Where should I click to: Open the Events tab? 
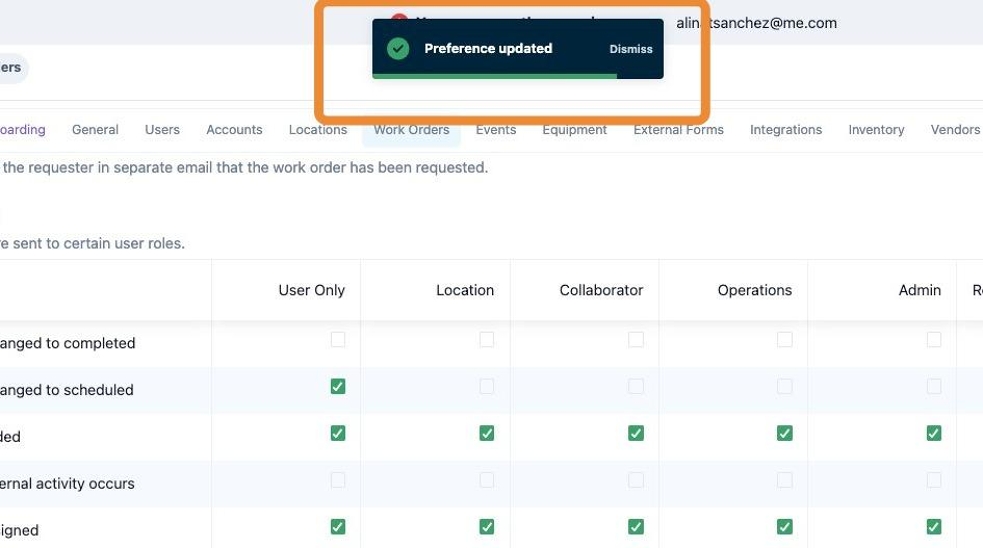(x=496, y=130)
